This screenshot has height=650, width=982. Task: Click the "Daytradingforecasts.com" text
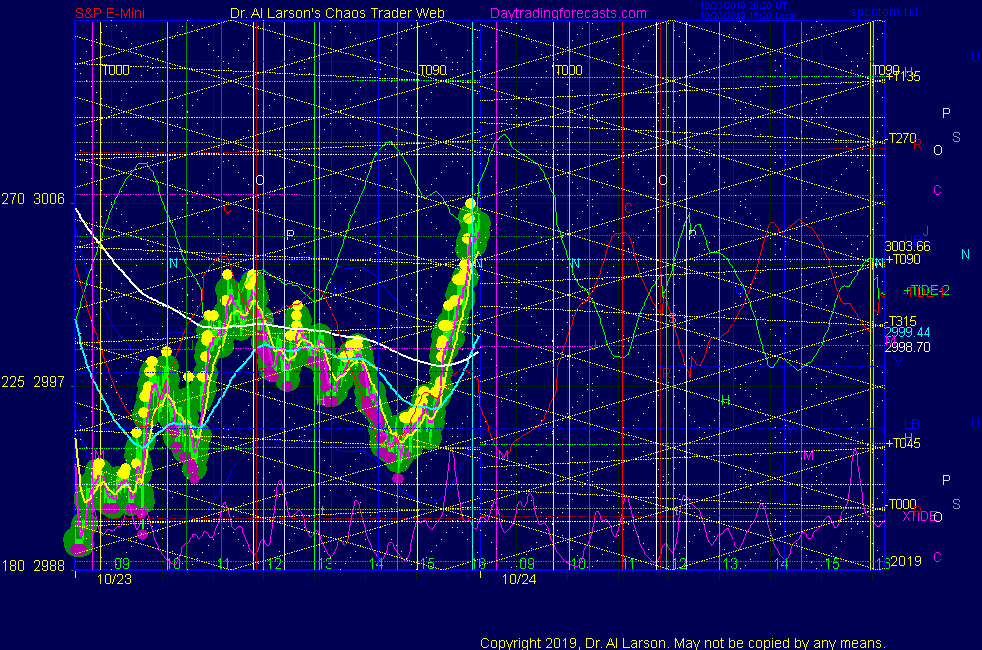pos(568,13)
